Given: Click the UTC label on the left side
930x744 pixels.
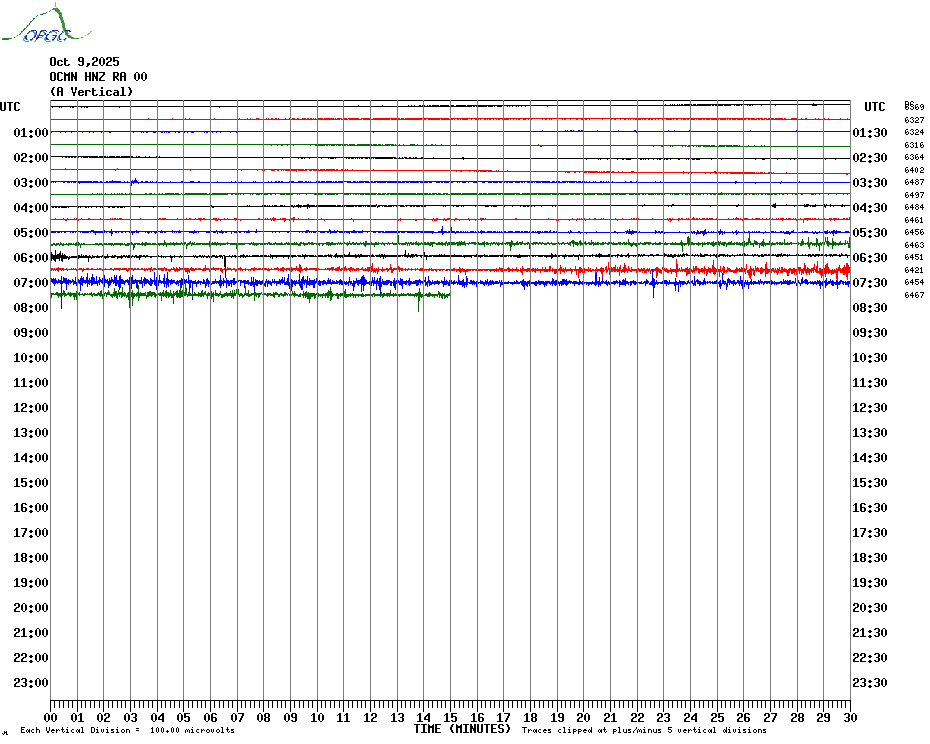Looking at the screenshot, I should pos(10,107).
